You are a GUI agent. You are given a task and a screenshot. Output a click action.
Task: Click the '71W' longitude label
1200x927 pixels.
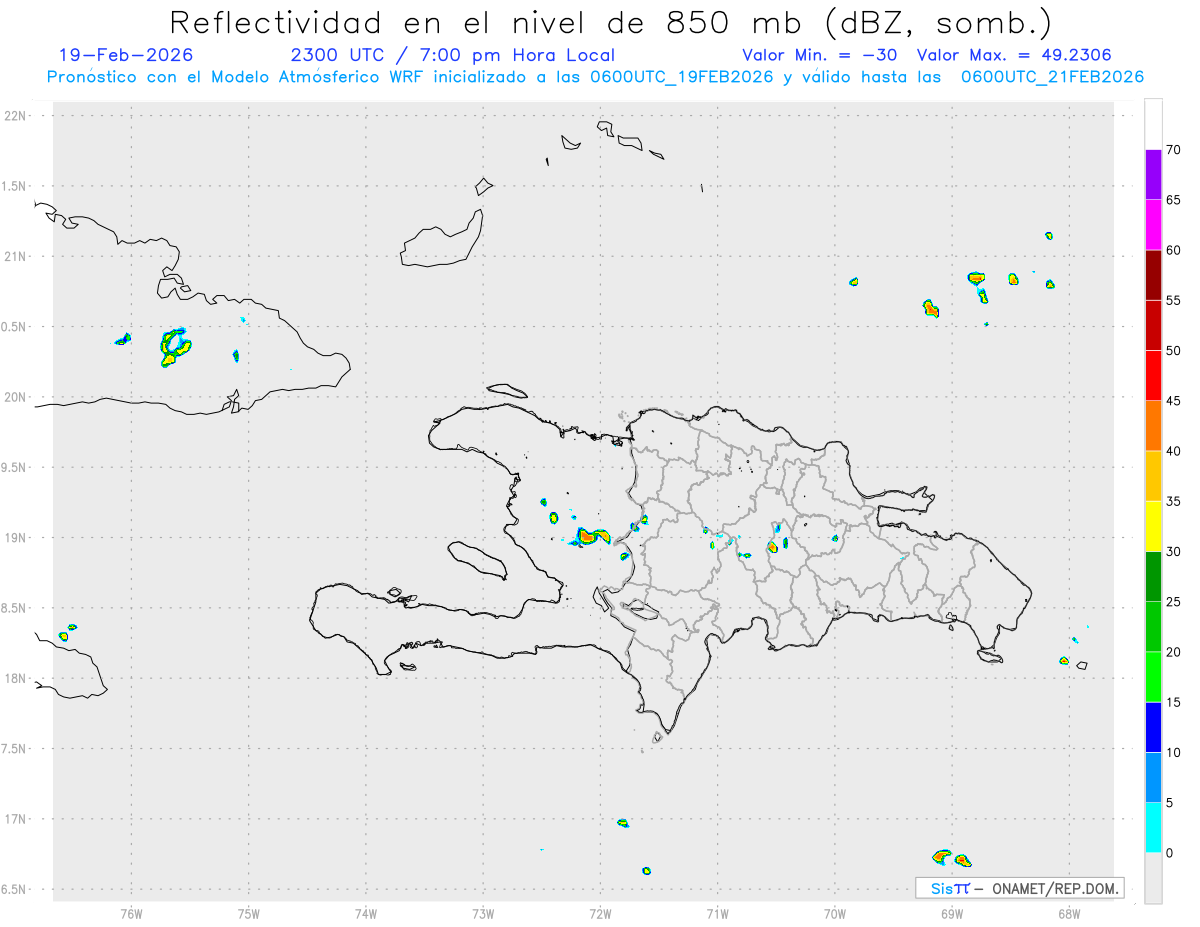[x=717, y=913]
